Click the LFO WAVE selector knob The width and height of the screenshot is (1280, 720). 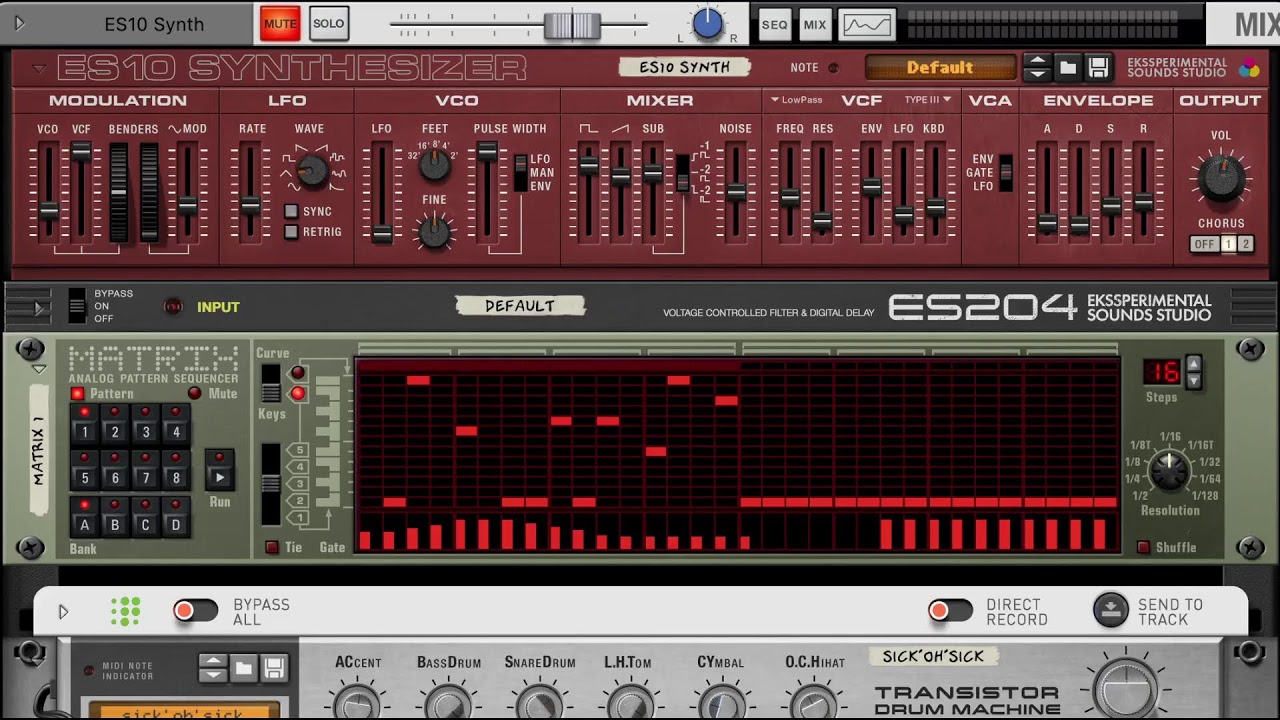[x=313, y=172]
